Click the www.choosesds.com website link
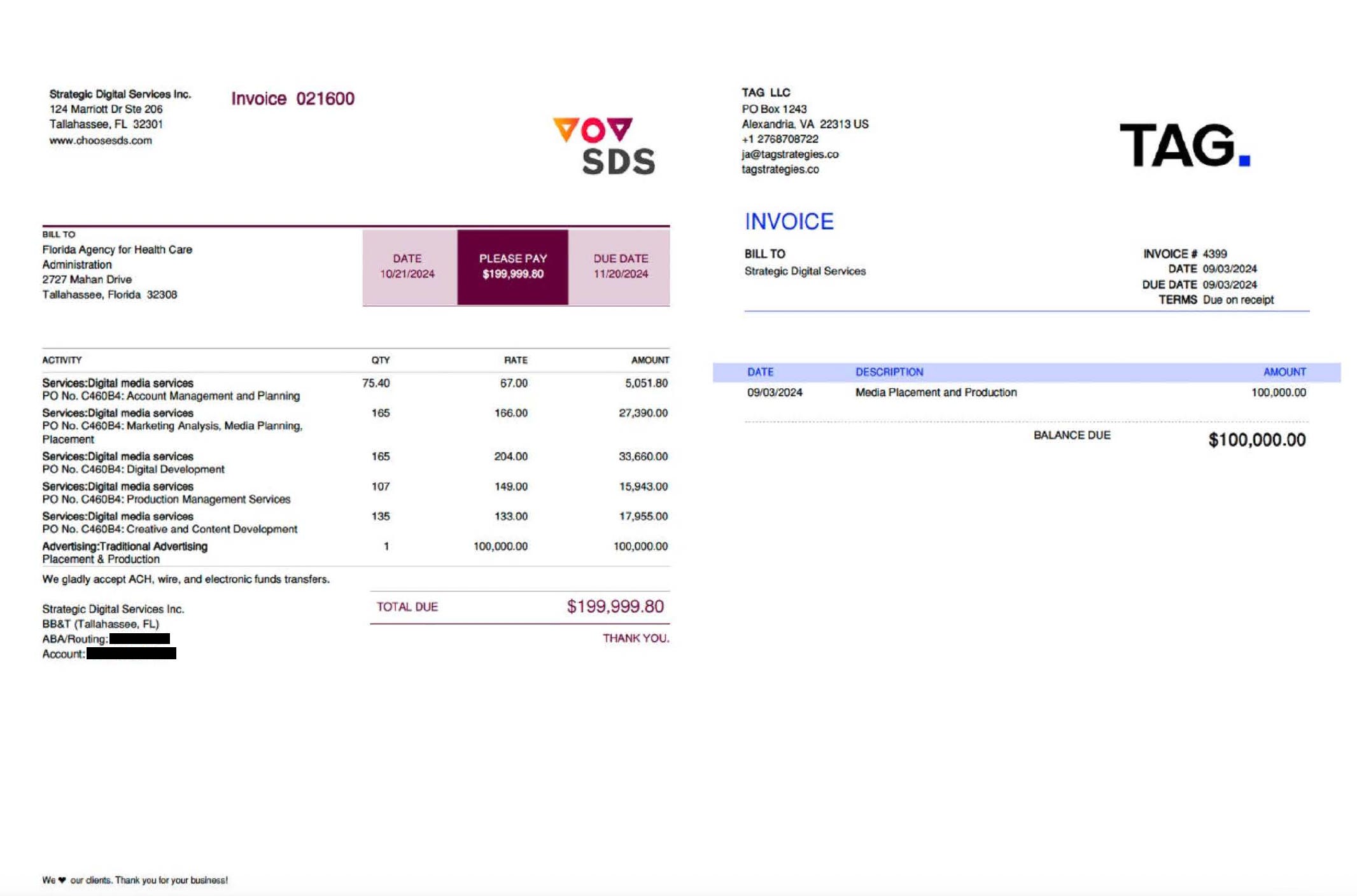1357x896 pixels. coord(101,141)
